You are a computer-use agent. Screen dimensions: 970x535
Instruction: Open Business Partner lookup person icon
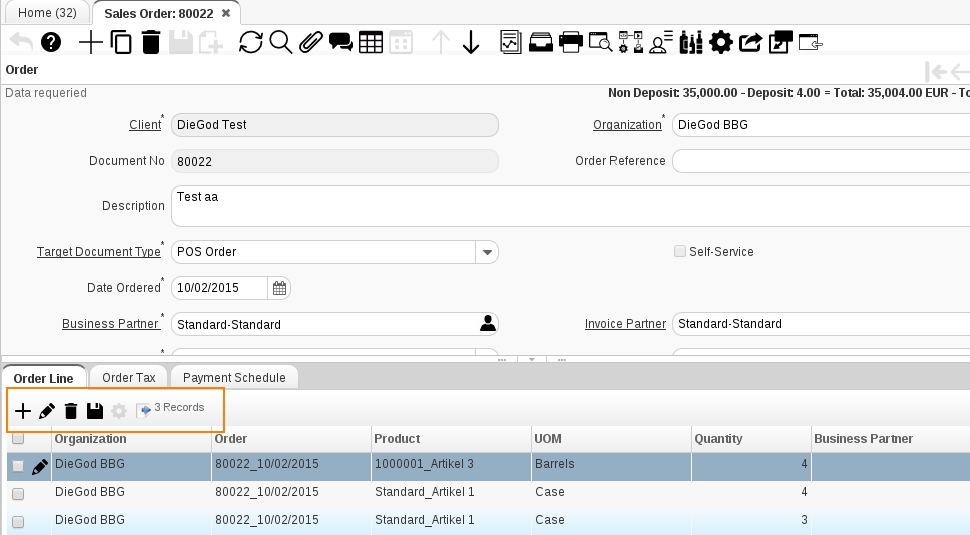click(487, 324)
